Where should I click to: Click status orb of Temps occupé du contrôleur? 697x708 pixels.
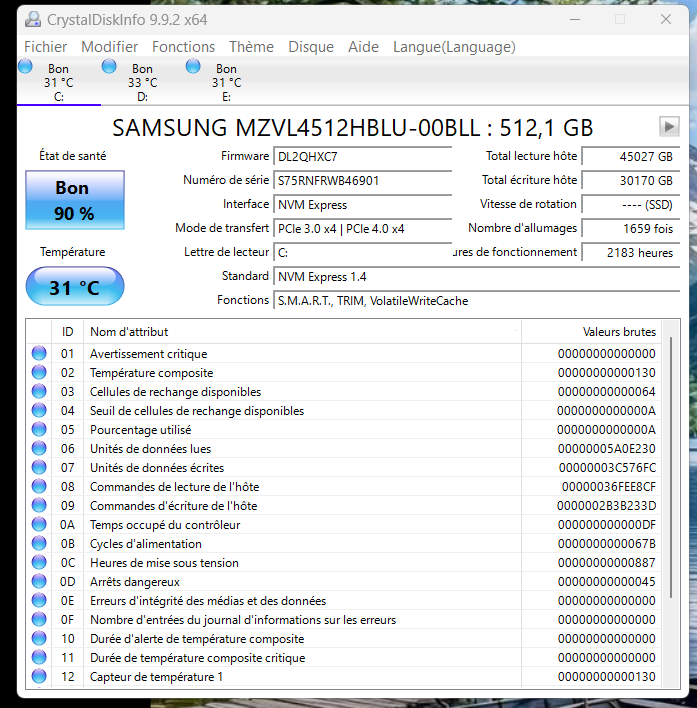[39, 524]
